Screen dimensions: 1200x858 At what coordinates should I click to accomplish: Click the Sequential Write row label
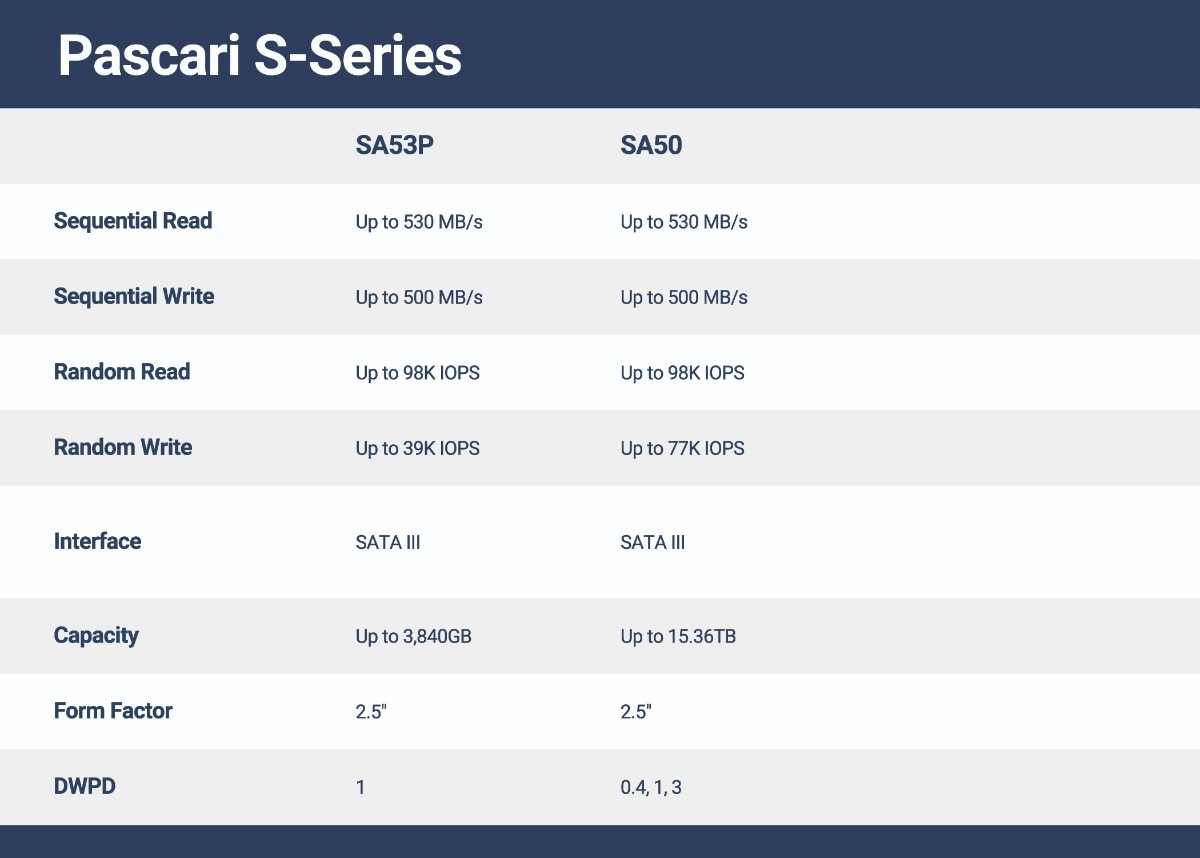click(x=134, y=297)
